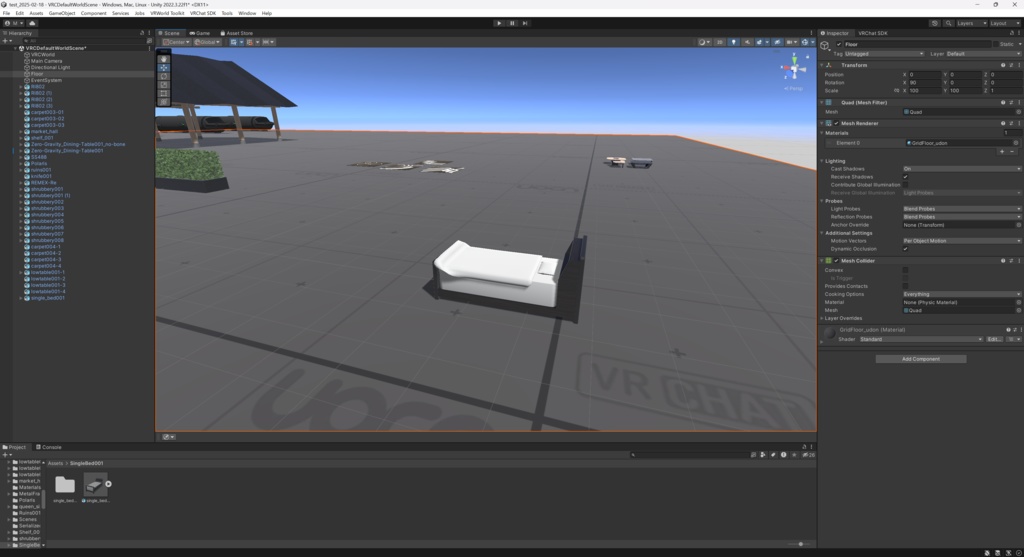
Task: Click the global search magnifier icon
Action: [x=948, y=23]
